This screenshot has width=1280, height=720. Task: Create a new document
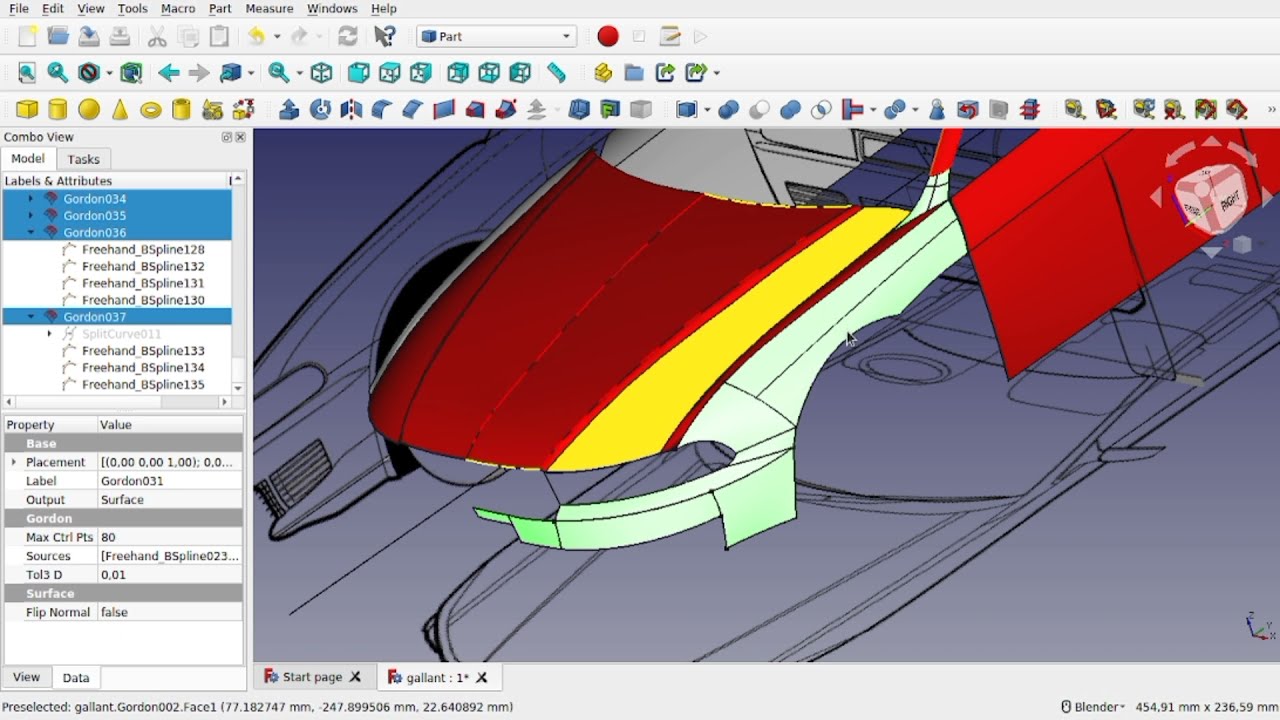click(27, 36)
